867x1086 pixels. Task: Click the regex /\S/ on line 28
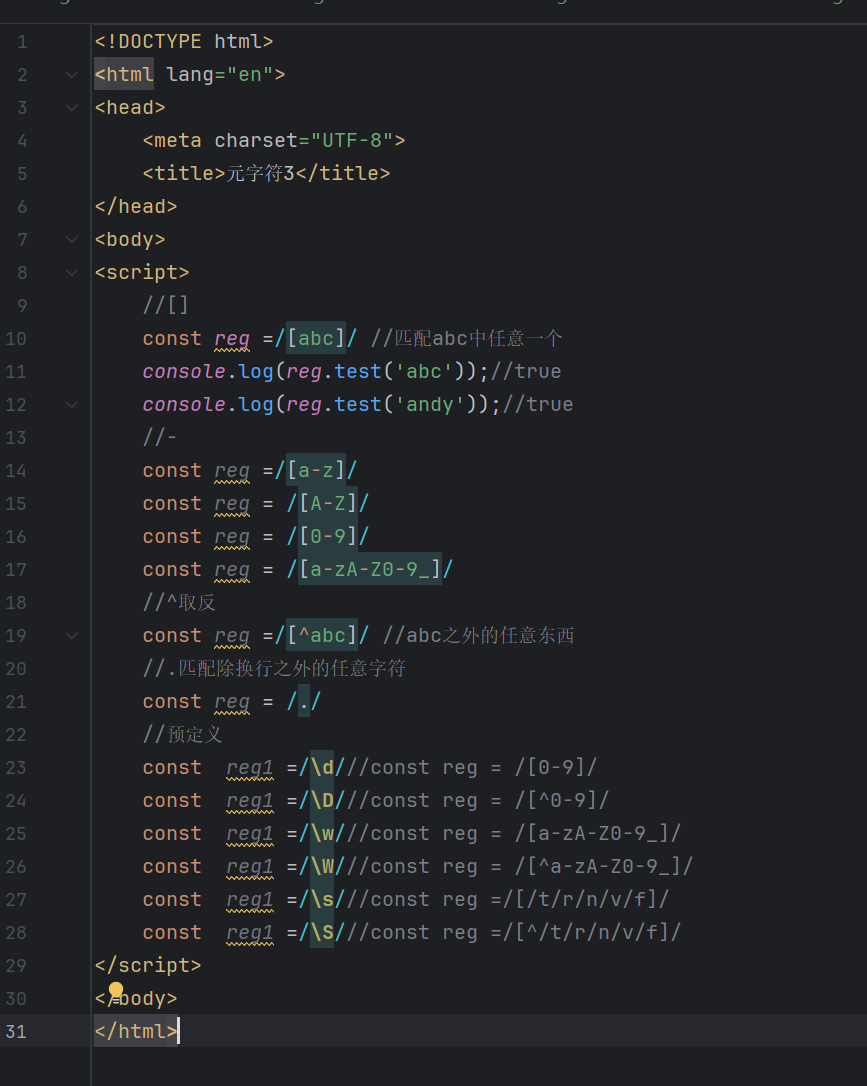point(322,932)
